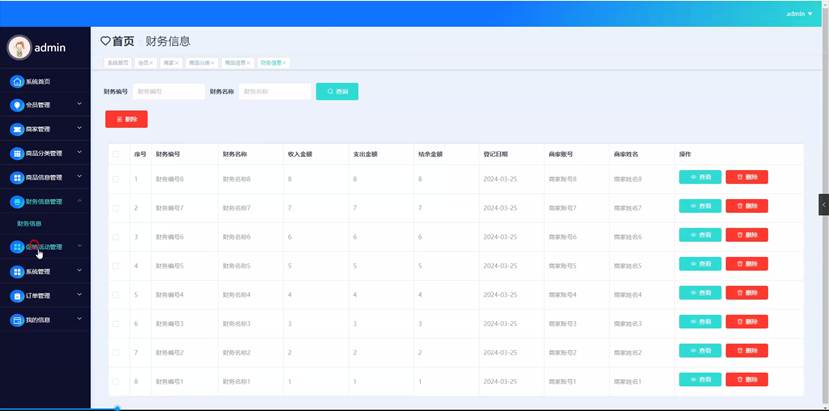The image size is (829, 411).
Task: Click the 我的信息 card icon
Action: 17,319
